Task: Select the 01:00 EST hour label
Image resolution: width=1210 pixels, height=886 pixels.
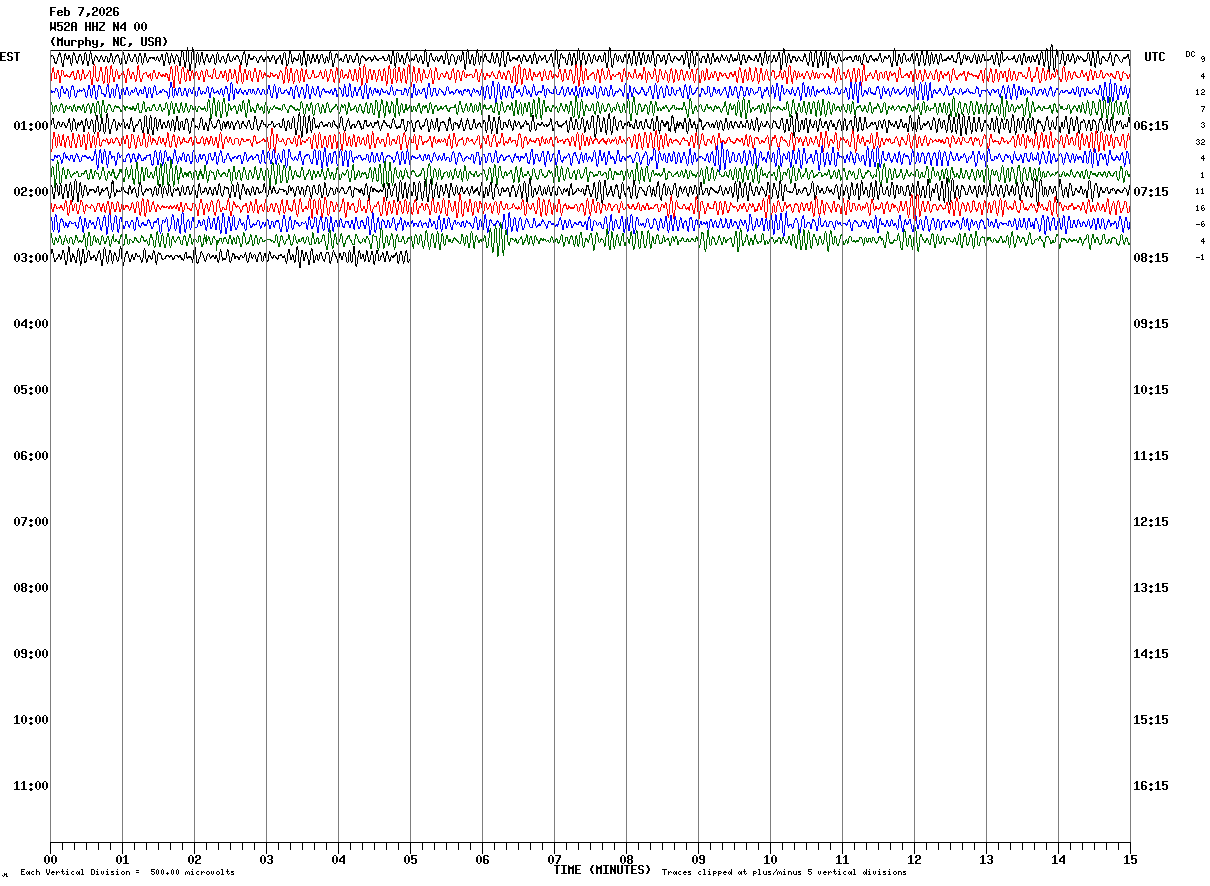Action: click(31, 126)
